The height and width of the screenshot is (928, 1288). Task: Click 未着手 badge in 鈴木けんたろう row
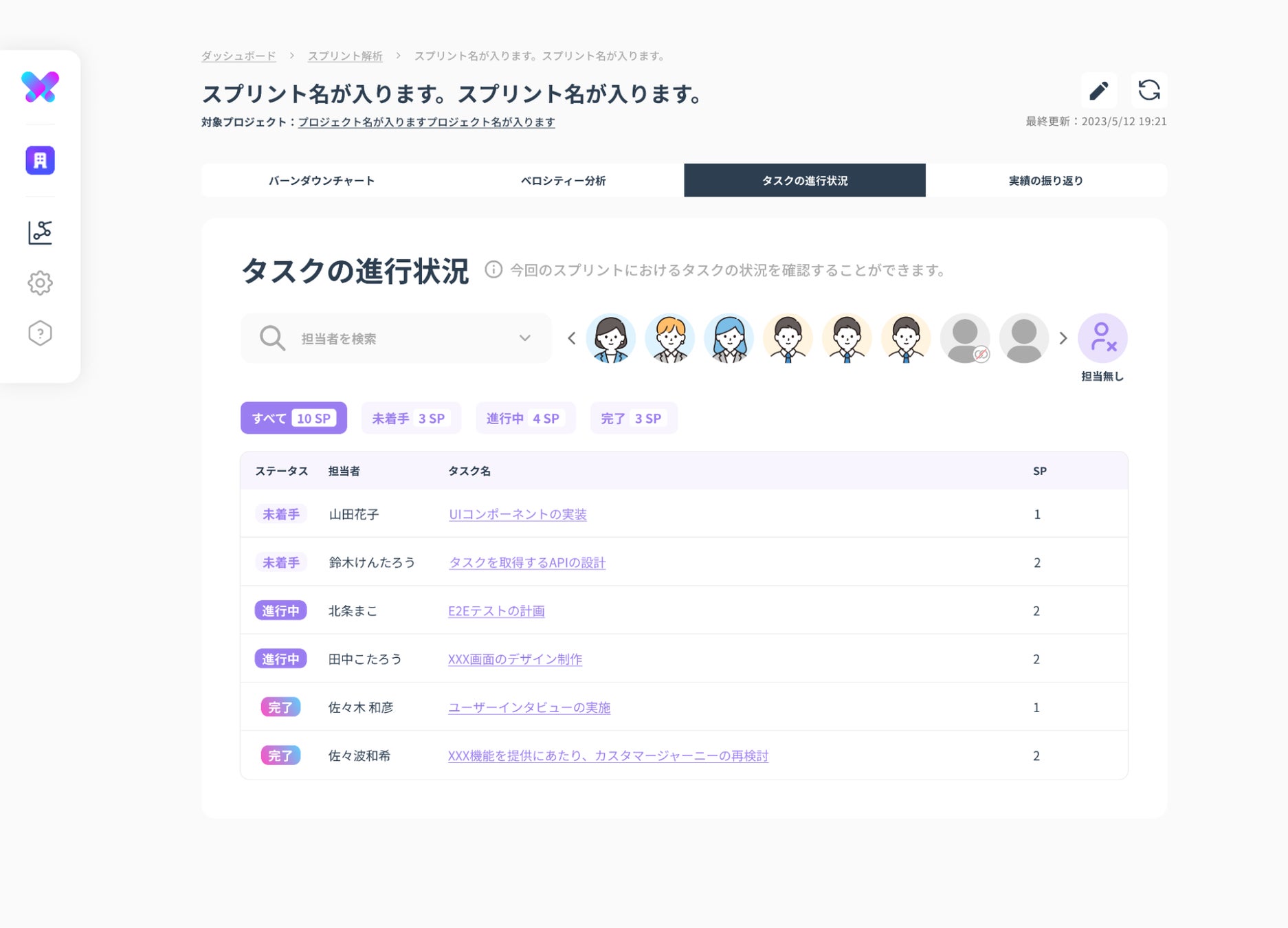[x=281, y=562]
